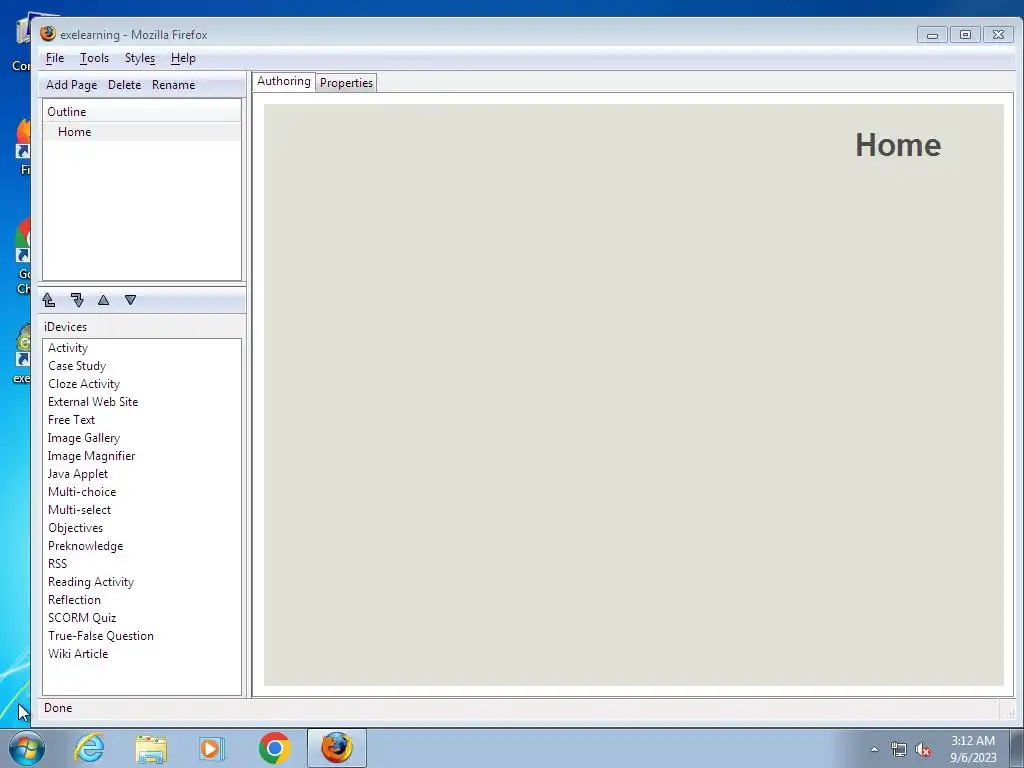The width and height of the screenshot is (1024, 768).
Task: Click the Firefox logo in the title bar
Action: [x=48, y=34]
